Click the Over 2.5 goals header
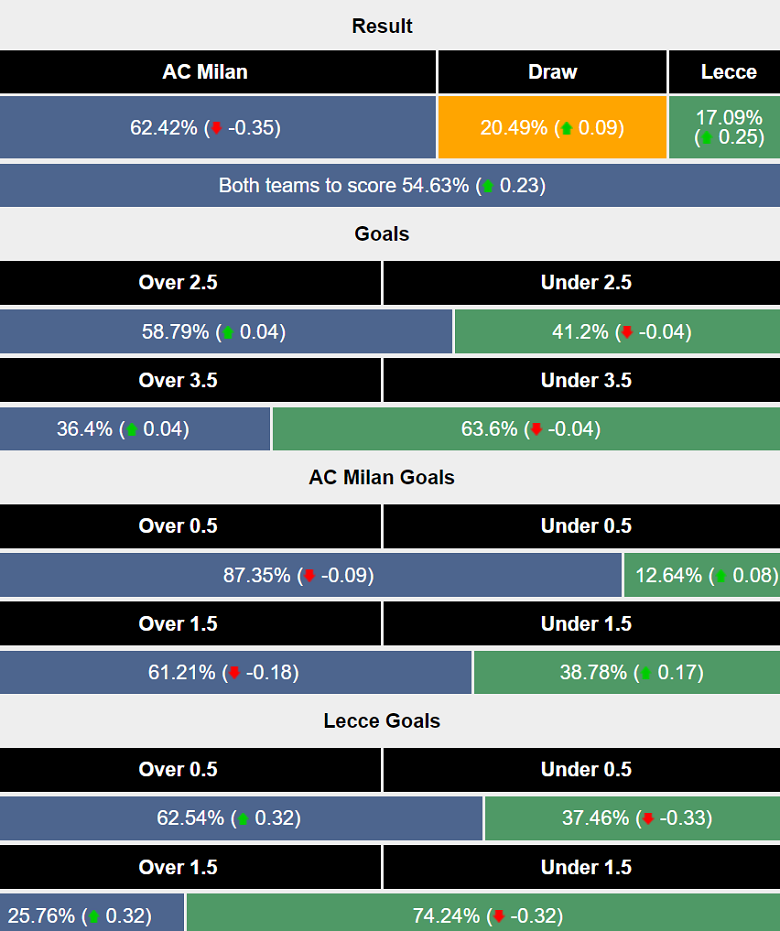 pyautogui.click(x=178, y=283)
